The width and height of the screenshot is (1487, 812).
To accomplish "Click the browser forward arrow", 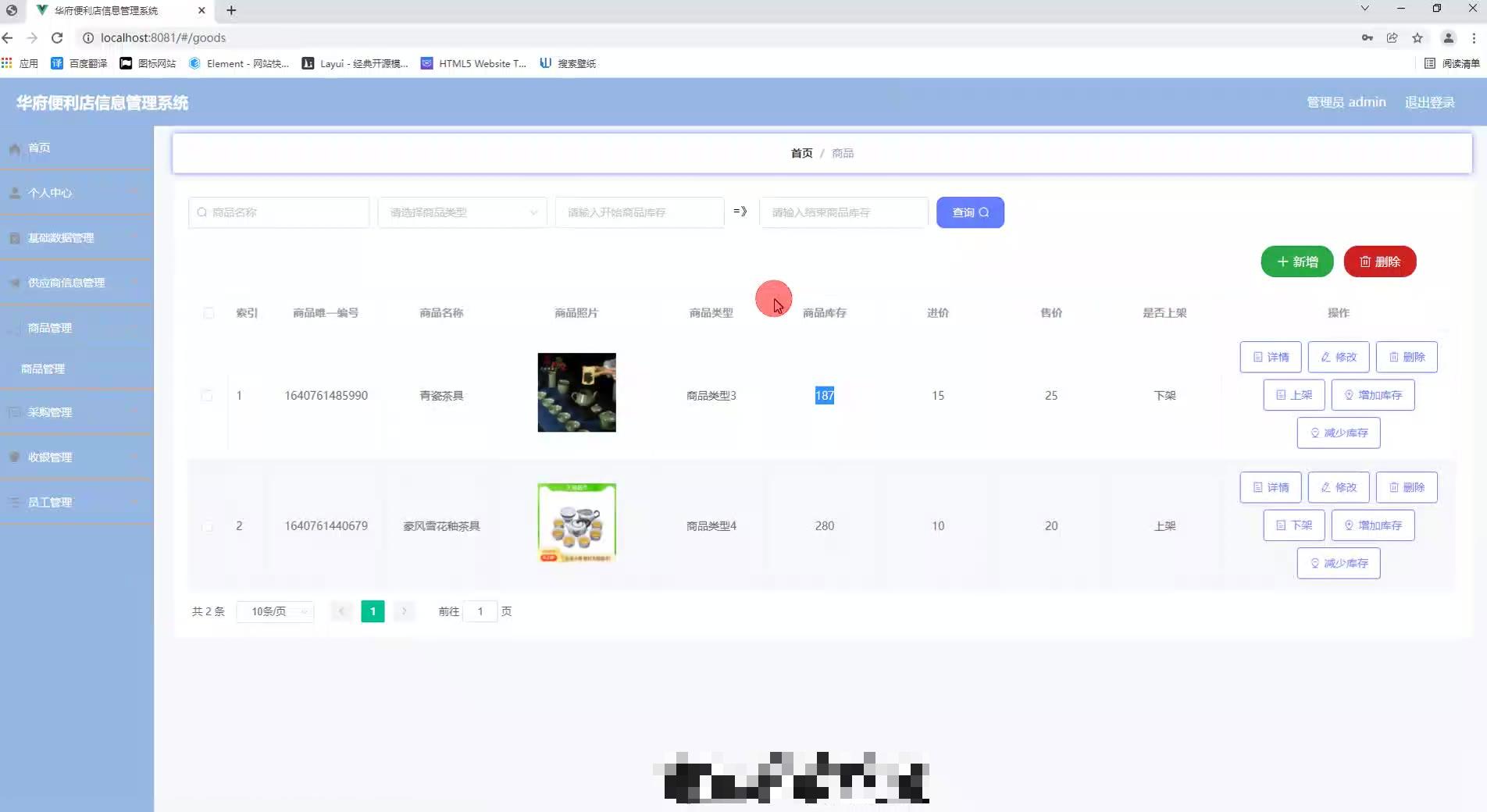I will coord(32,37).
